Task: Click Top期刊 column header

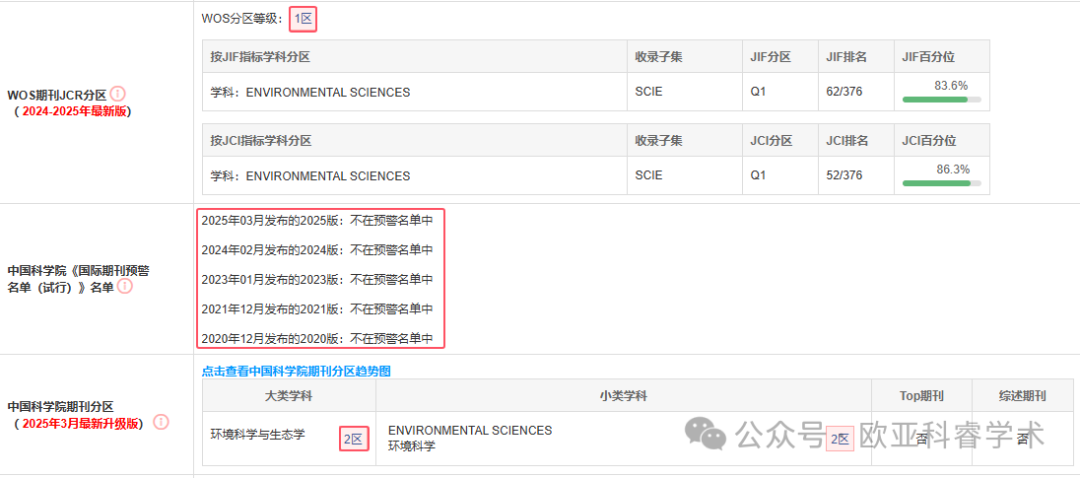Action: point(922,395)
